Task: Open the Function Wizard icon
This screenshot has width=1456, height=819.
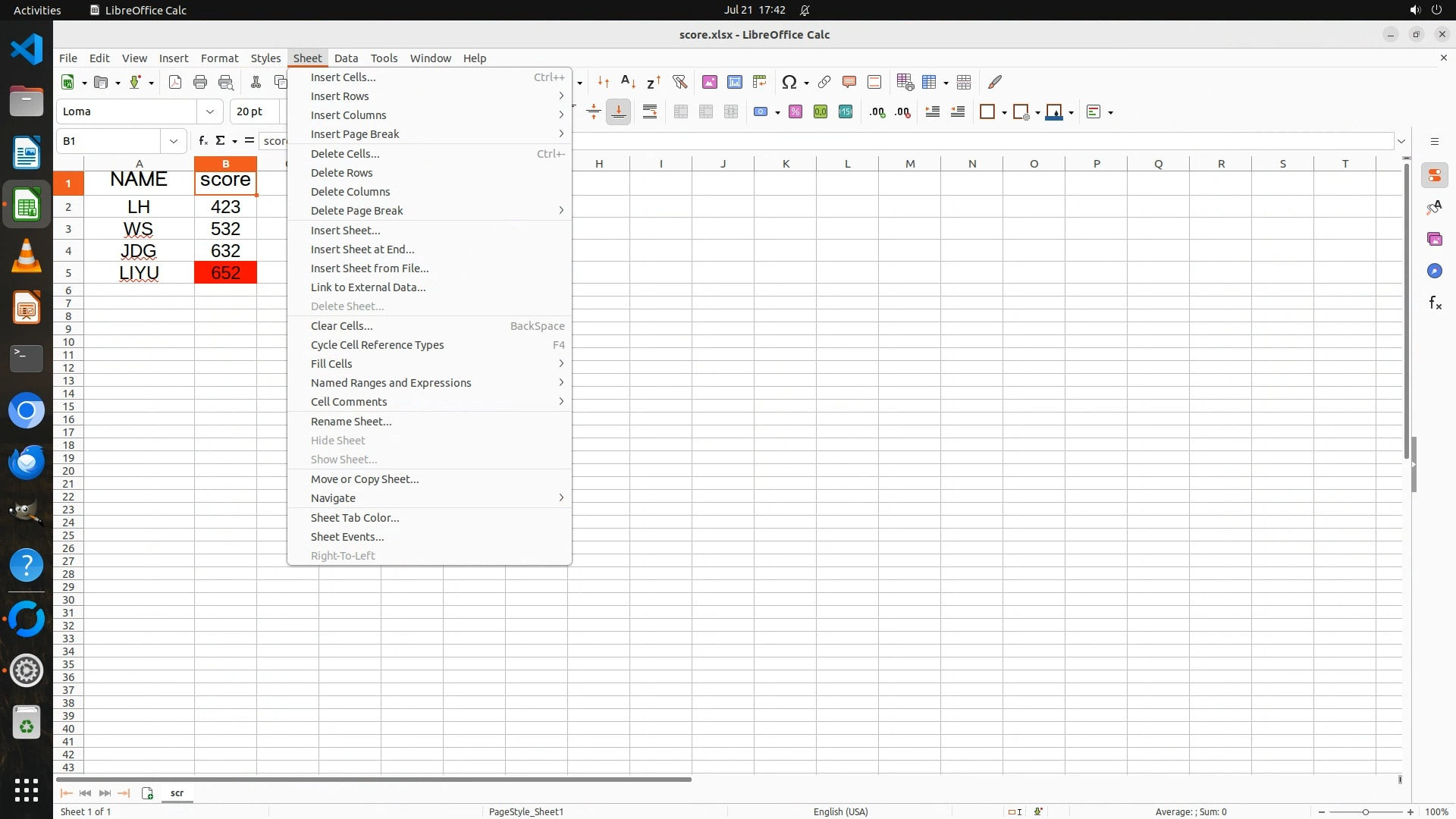Action: click(202, 141)
